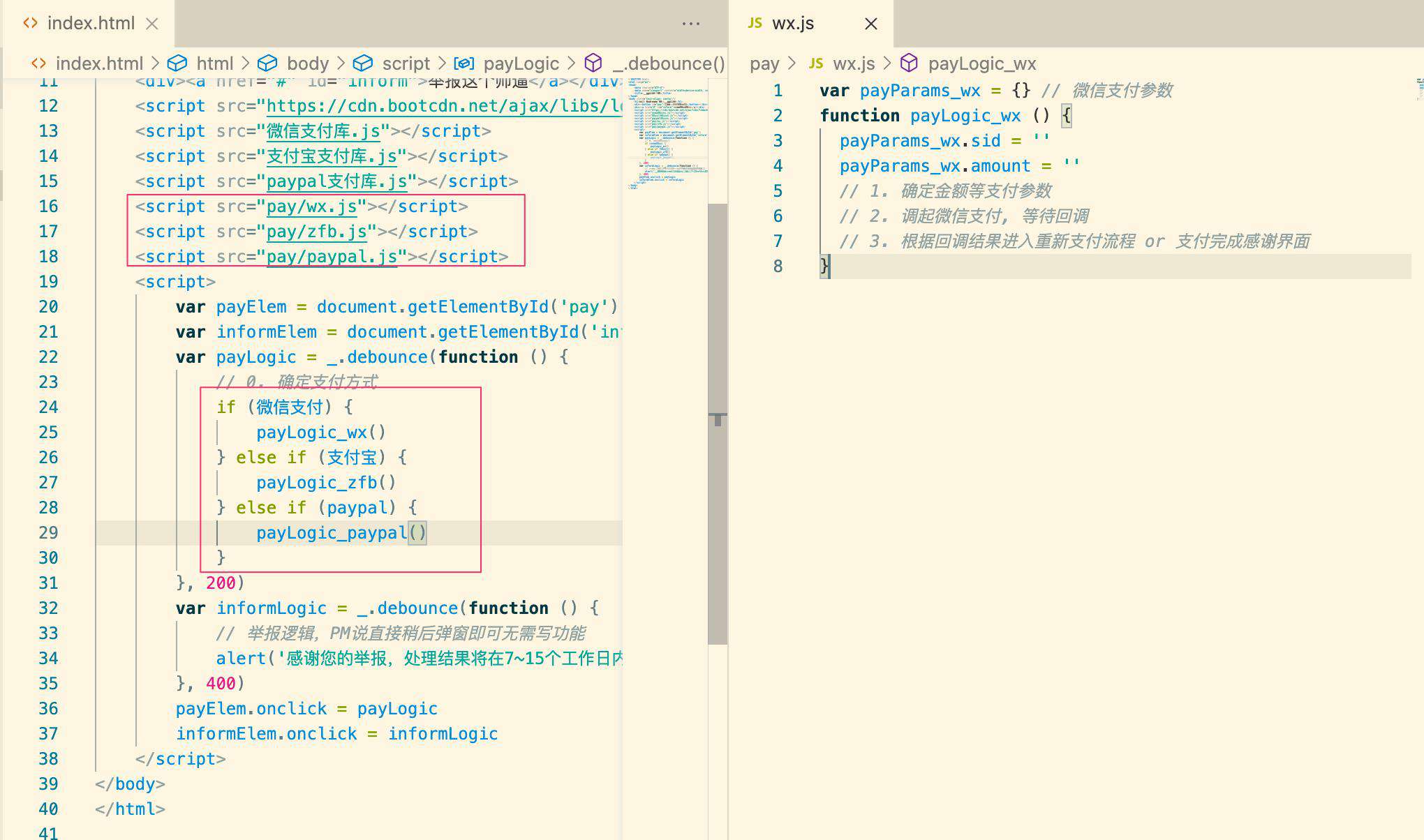Click the HTML icon in the breadcrumb bar

tap(39, 63)
